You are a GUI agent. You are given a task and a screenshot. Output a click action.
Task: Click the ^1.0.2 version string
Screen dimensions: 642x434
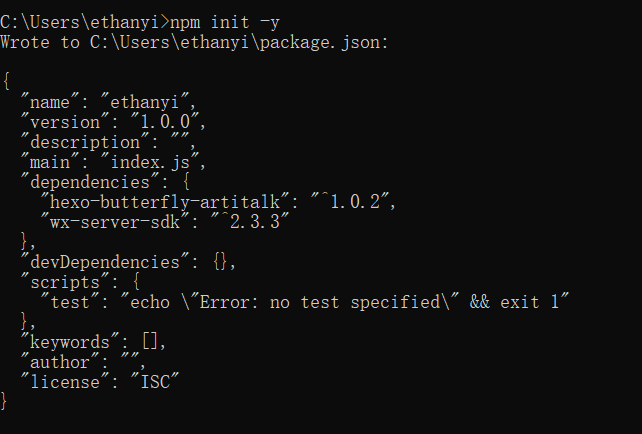pyautogui.click(x=350, y=202)
